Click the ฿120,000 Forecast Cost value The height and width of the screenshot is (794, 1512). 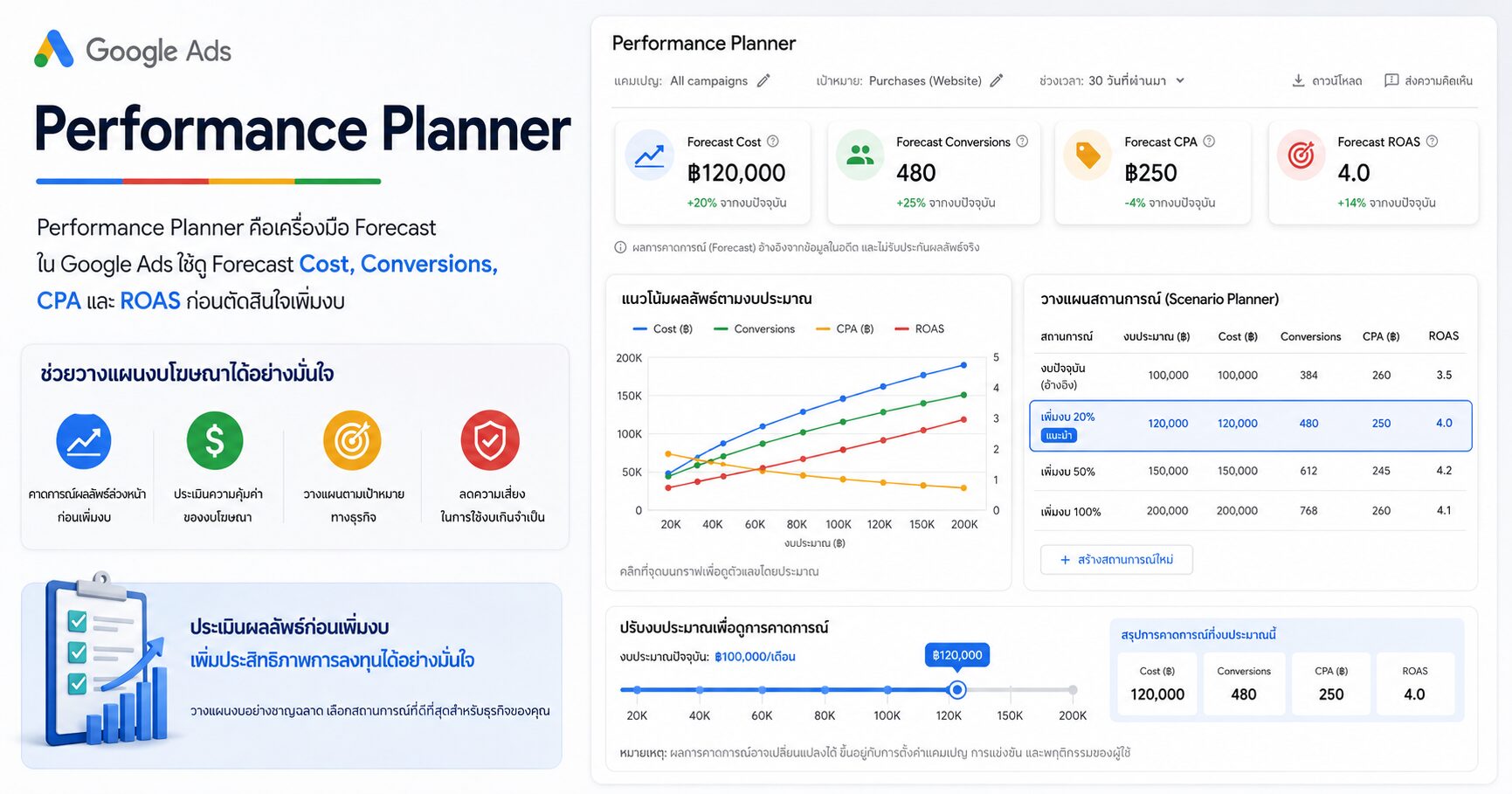click(736, 173)
